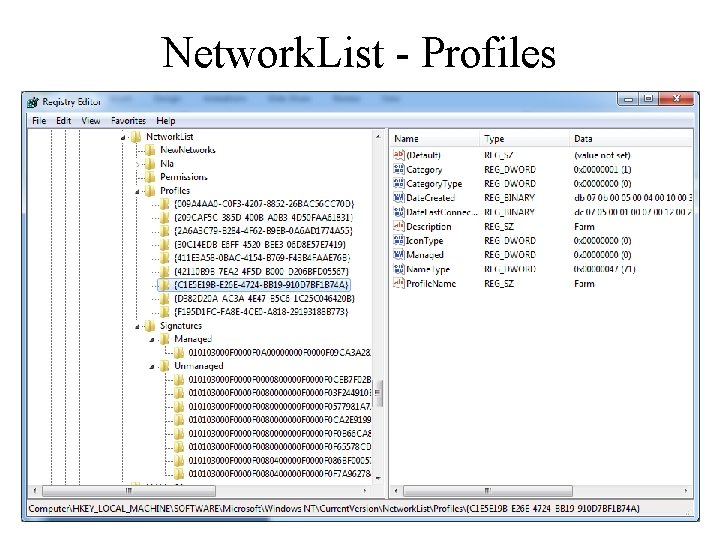
Task: Click the Name column header
Action: pyautogui.click(x=434, y=139)
